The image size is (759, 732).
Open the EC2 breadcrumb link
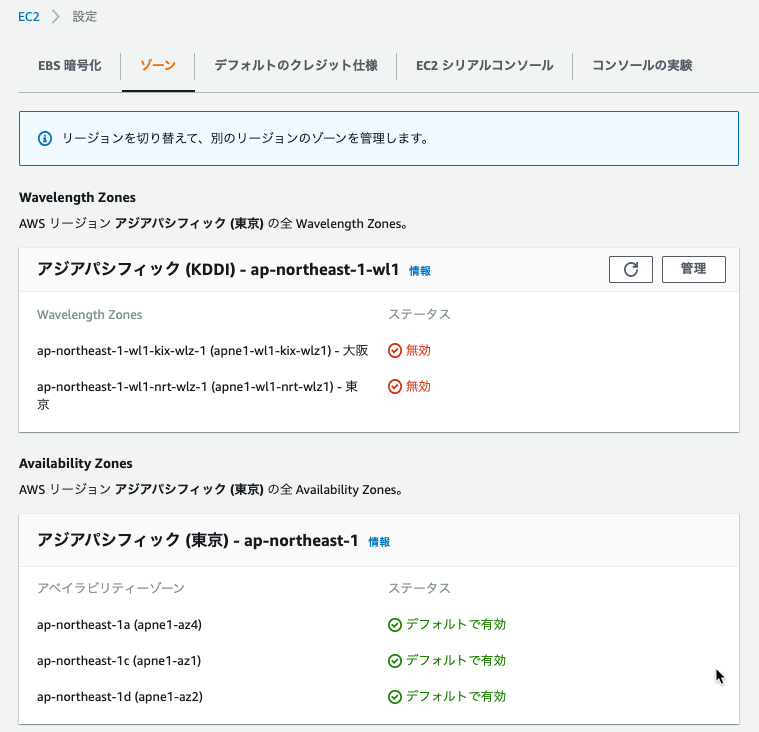[x=29, y=16]
